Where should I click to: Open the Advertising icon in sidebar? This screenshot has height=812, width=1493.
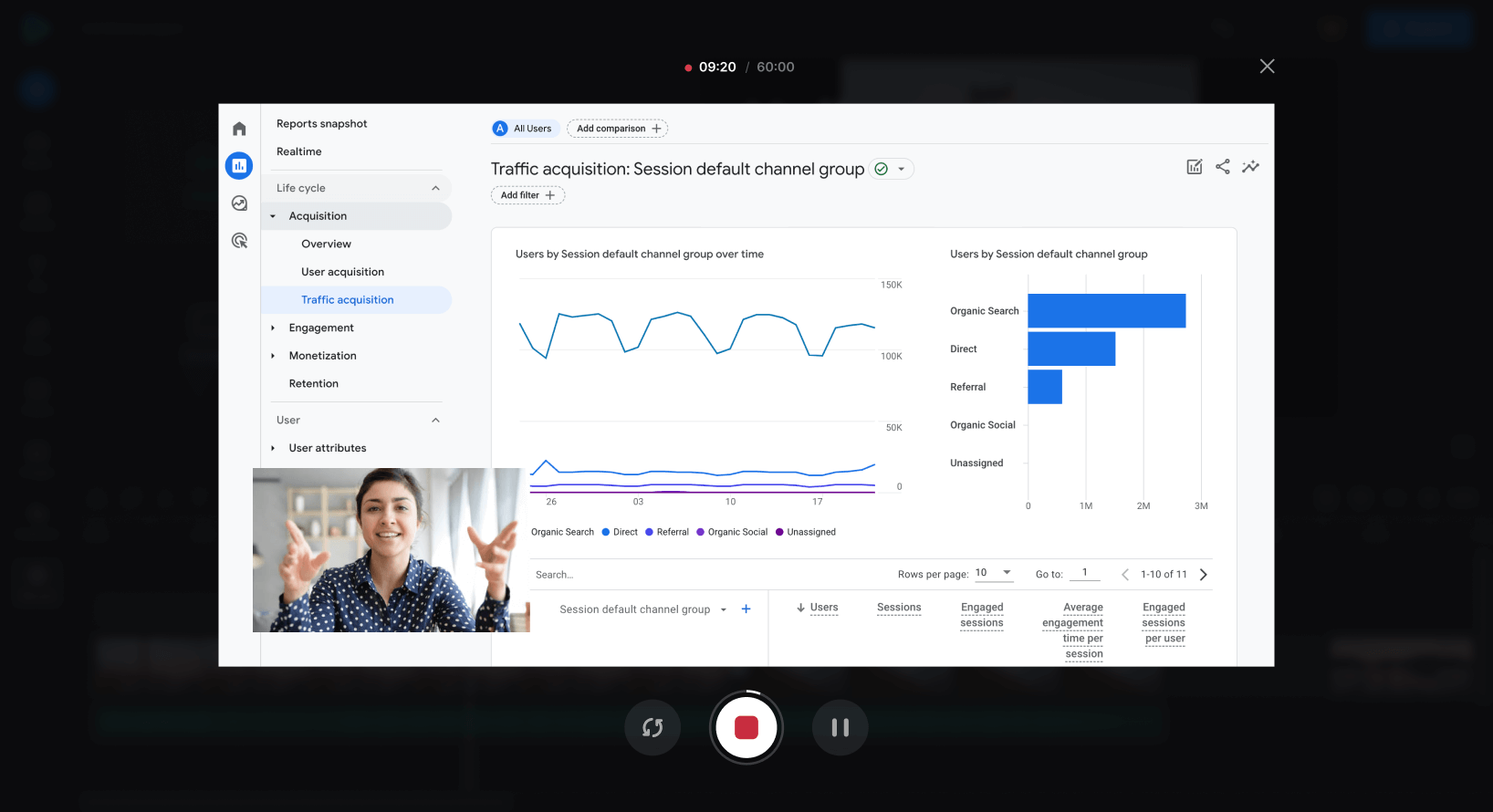239,241
